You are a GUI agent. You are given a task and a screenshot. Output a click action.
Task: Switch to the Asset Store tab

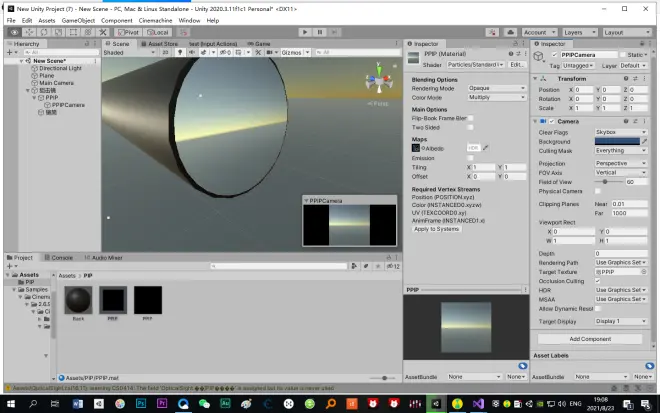click(x=162, y=44)
